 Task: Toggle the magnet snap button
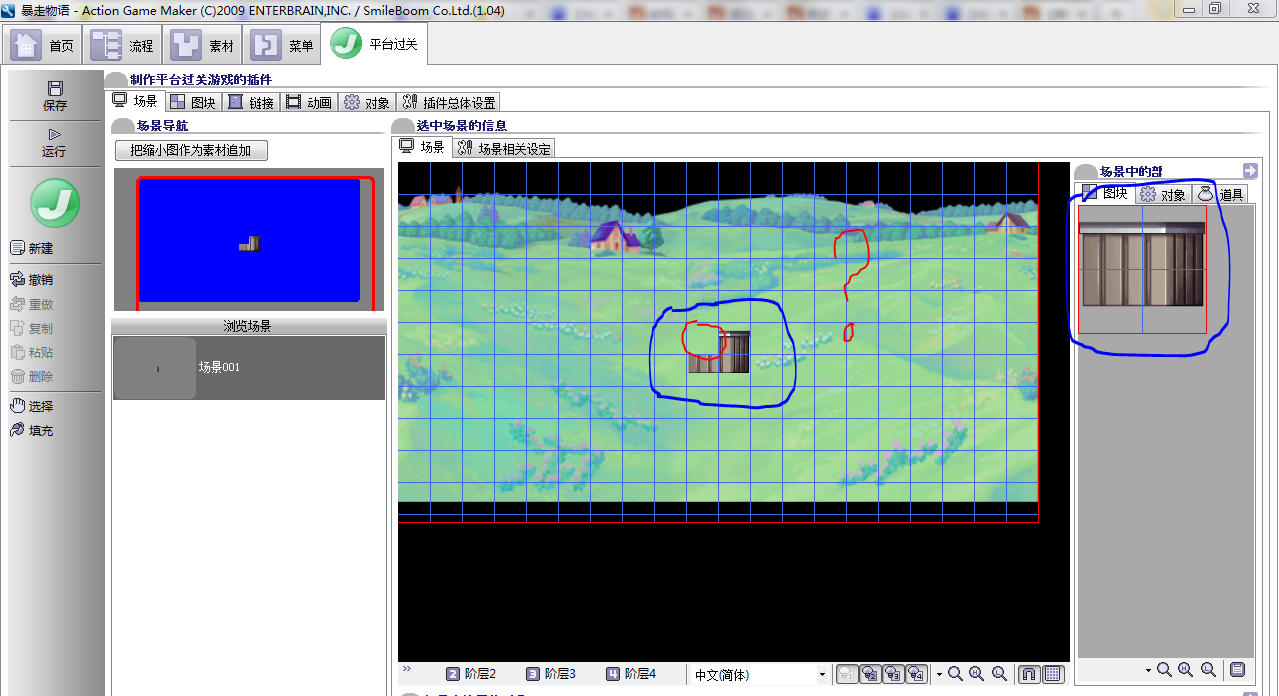coord(1029,674)
